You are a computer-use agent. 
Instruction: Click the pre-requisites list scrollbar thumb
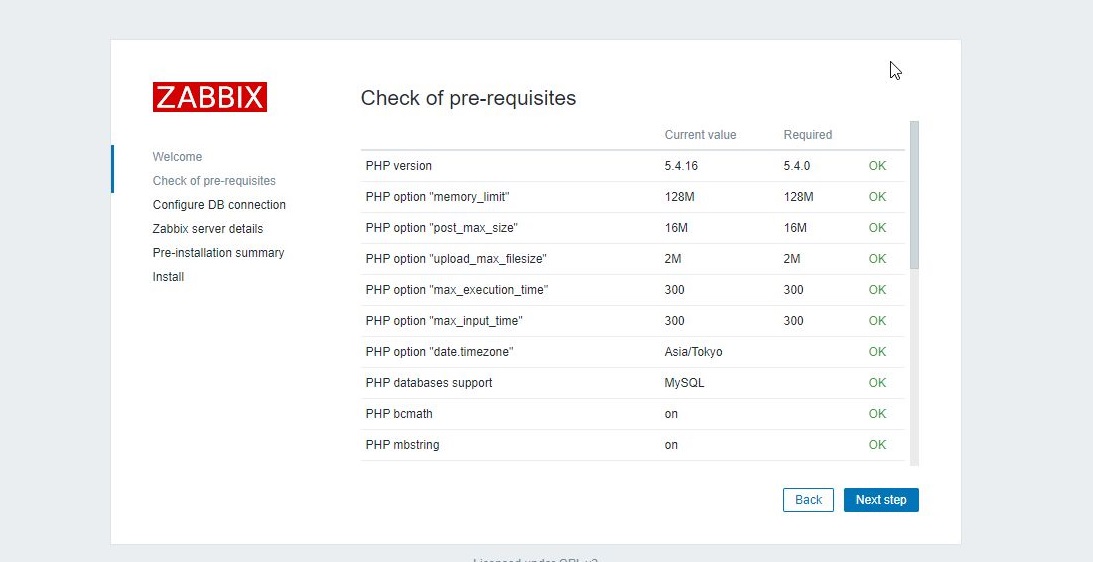tap(915, 195)
